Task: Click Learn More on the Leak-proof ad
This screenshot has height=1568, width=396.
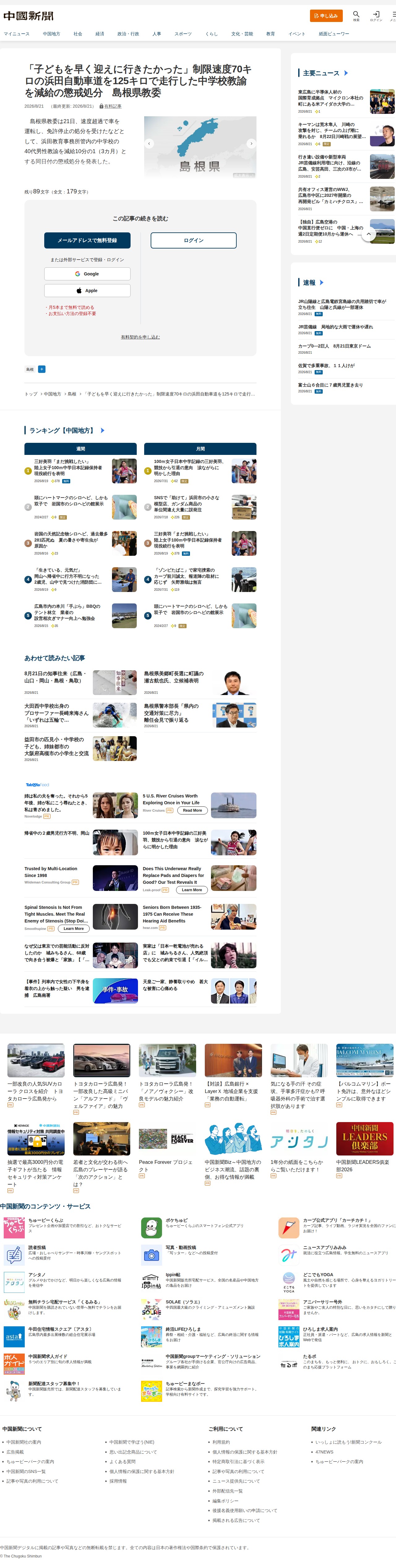Action: tap(192, 890)
